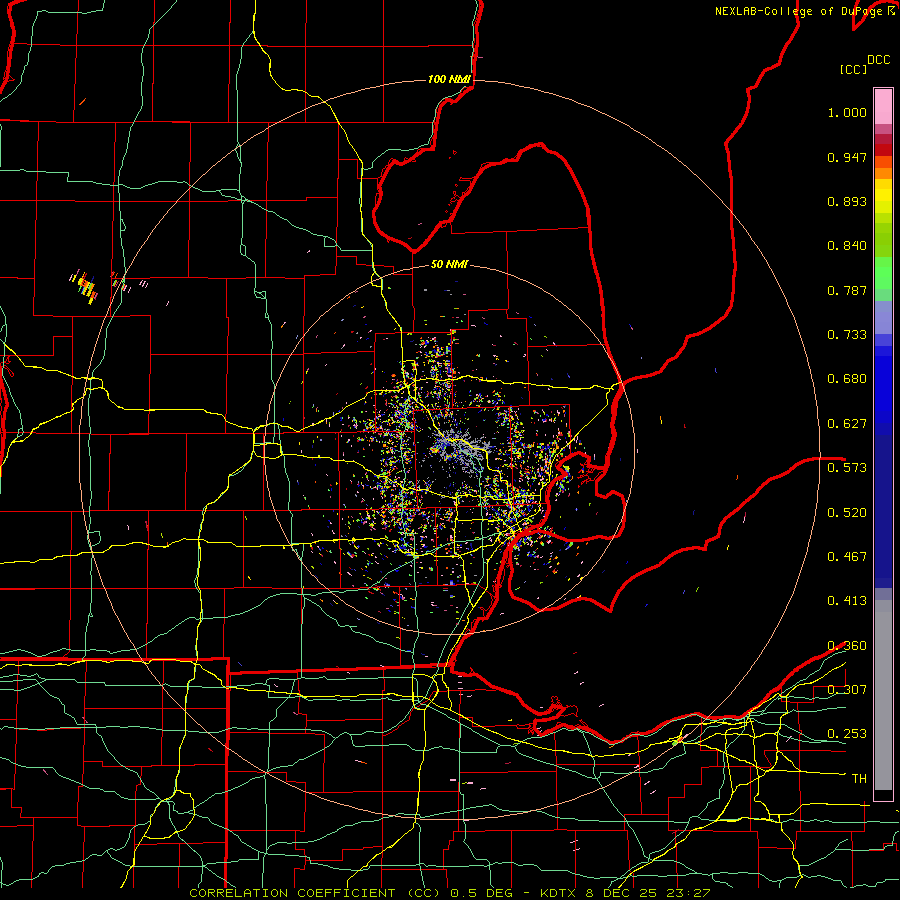Click the 0.520 legend value

pyautogui.click(x=847, y=513)
